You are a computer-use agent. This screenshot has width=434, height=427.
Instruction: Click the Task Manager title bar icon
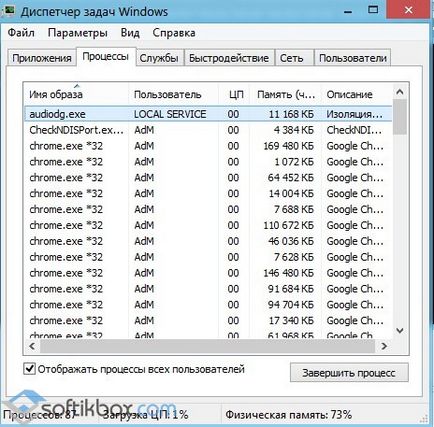tap(9, 10)
